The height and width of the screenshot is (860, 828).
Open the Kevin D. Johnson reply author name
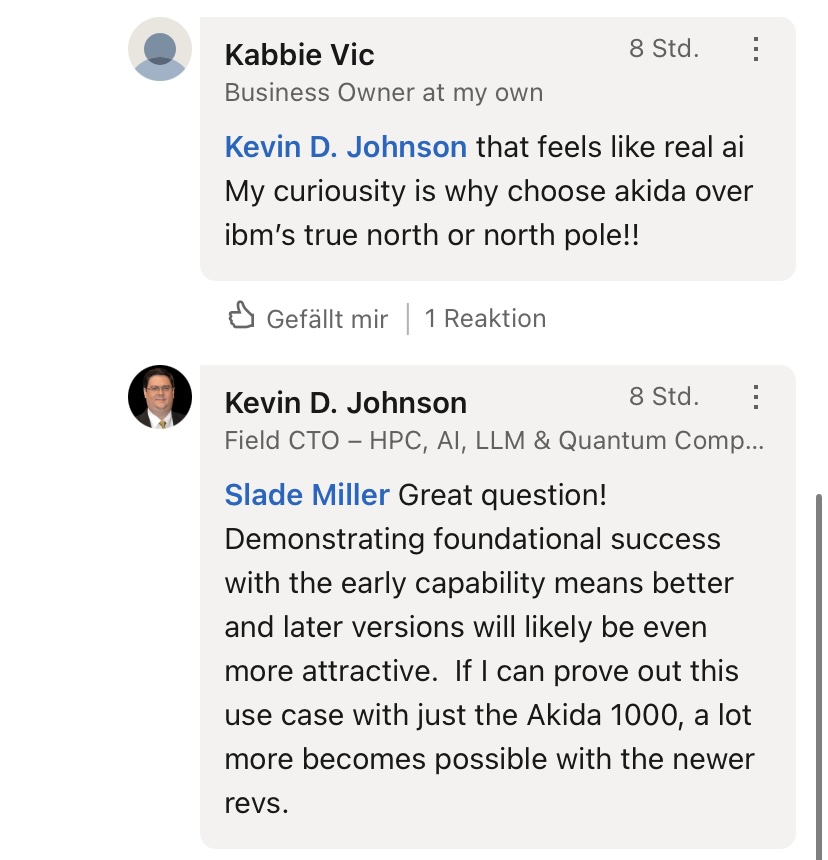point(345,403)
